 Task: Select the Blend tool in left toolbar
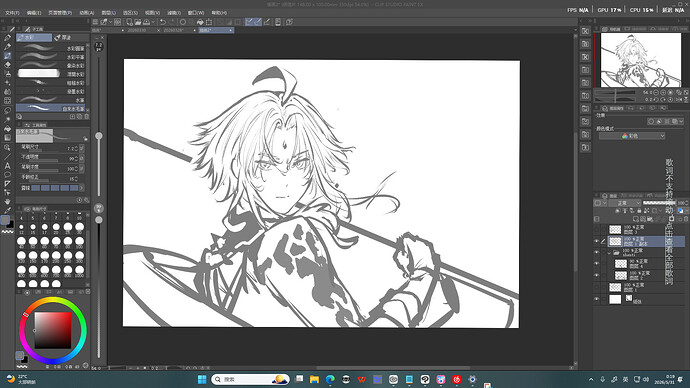point(7,92)
